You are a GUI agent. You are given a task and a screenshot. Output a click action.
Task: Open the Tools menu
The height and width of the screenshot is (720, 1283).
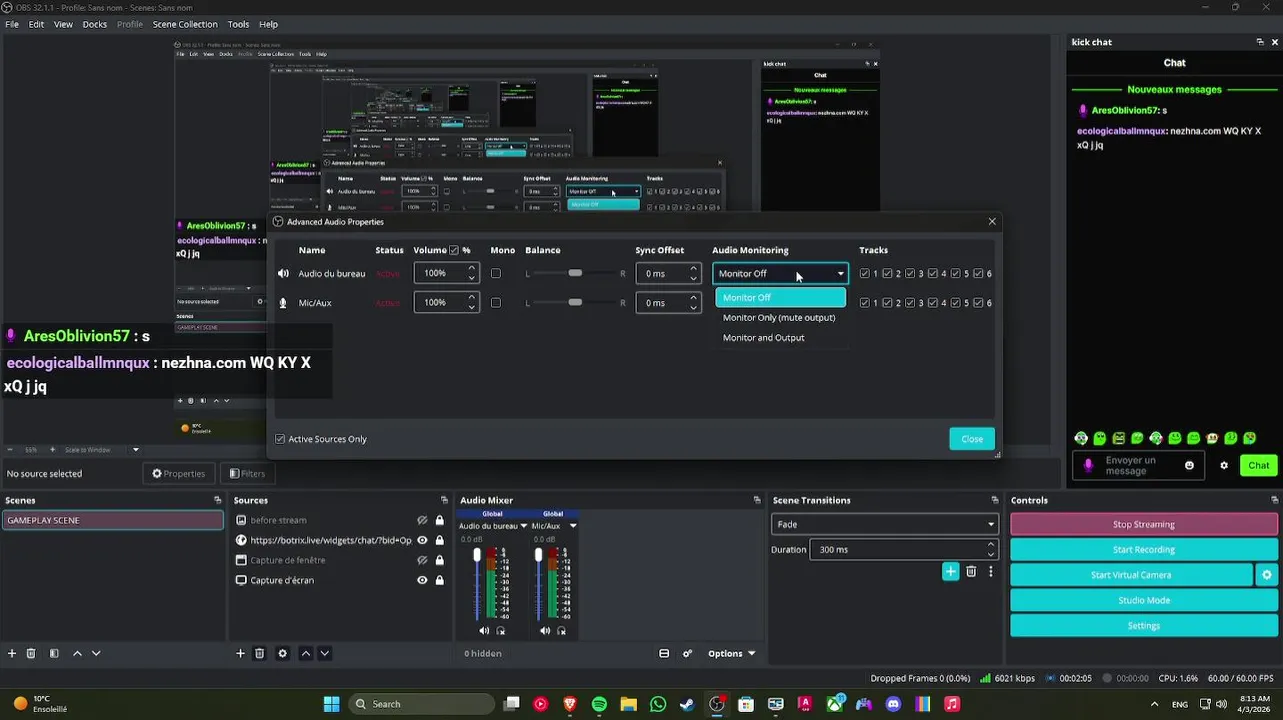pos(238,24)
